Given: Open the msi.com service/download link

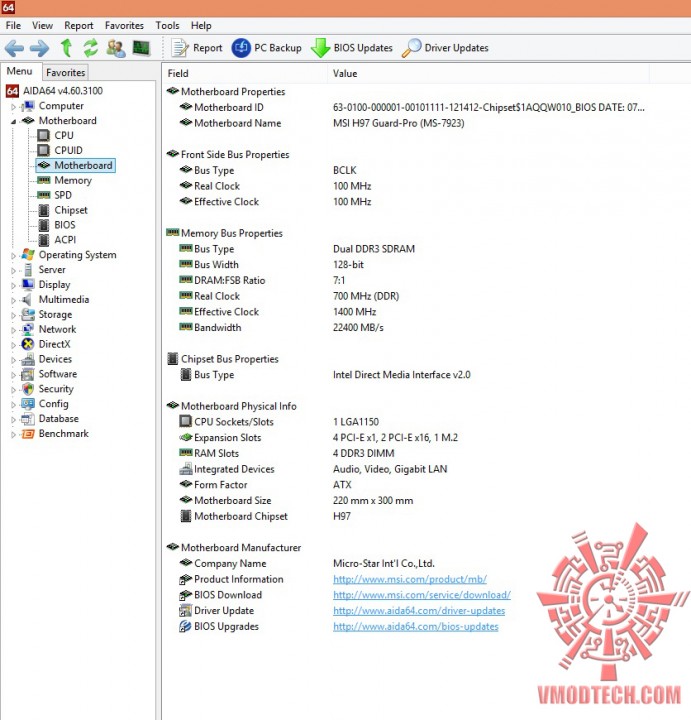Looking at the screenshot, I should 421,595.
